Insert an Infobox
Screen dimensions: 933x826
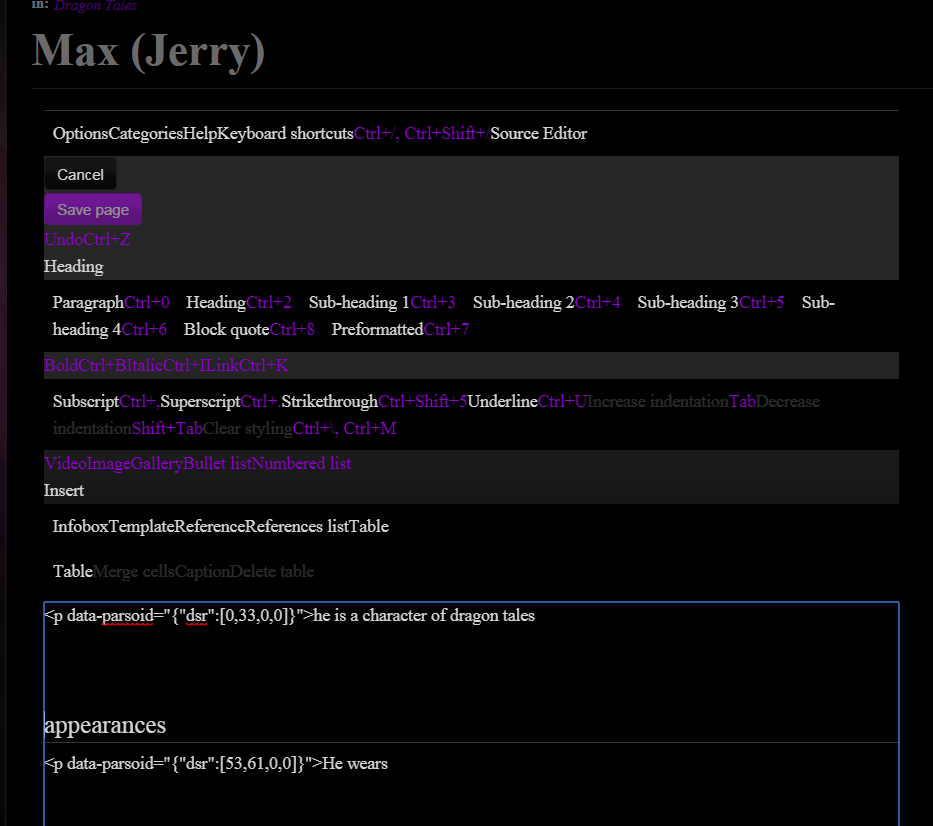click(80, 526)
